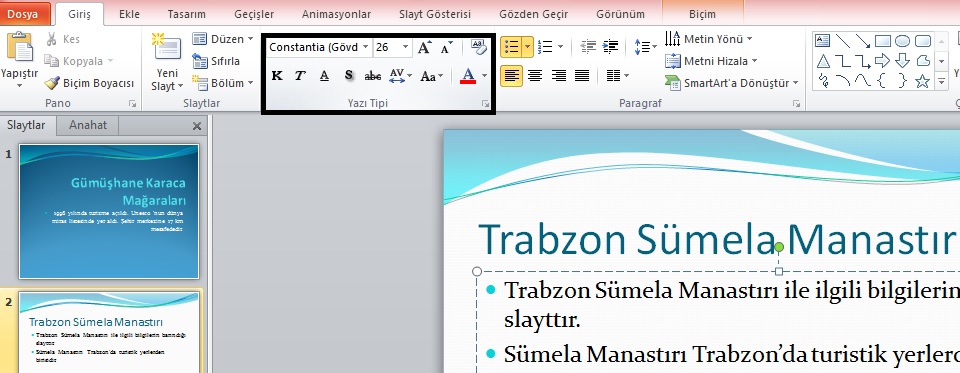
Task: Toggle italic T formatting
Action: point(300,75)
